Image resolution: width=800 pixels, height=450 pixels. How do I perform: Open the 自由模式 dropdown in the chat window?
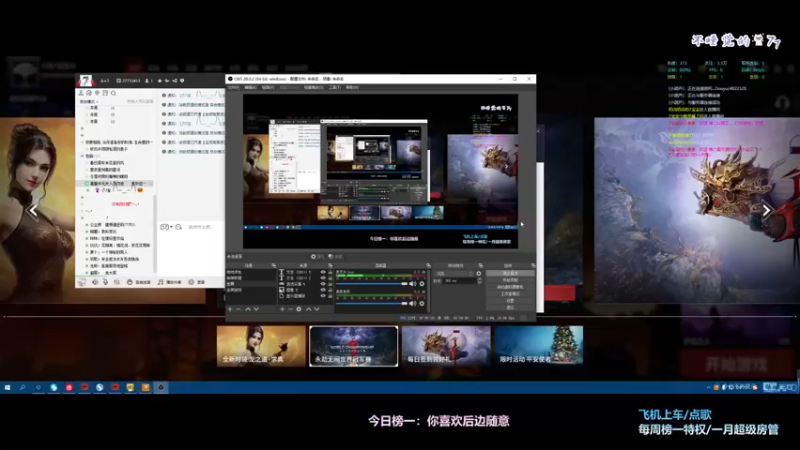pyautogui.click(x=89, y=102)
